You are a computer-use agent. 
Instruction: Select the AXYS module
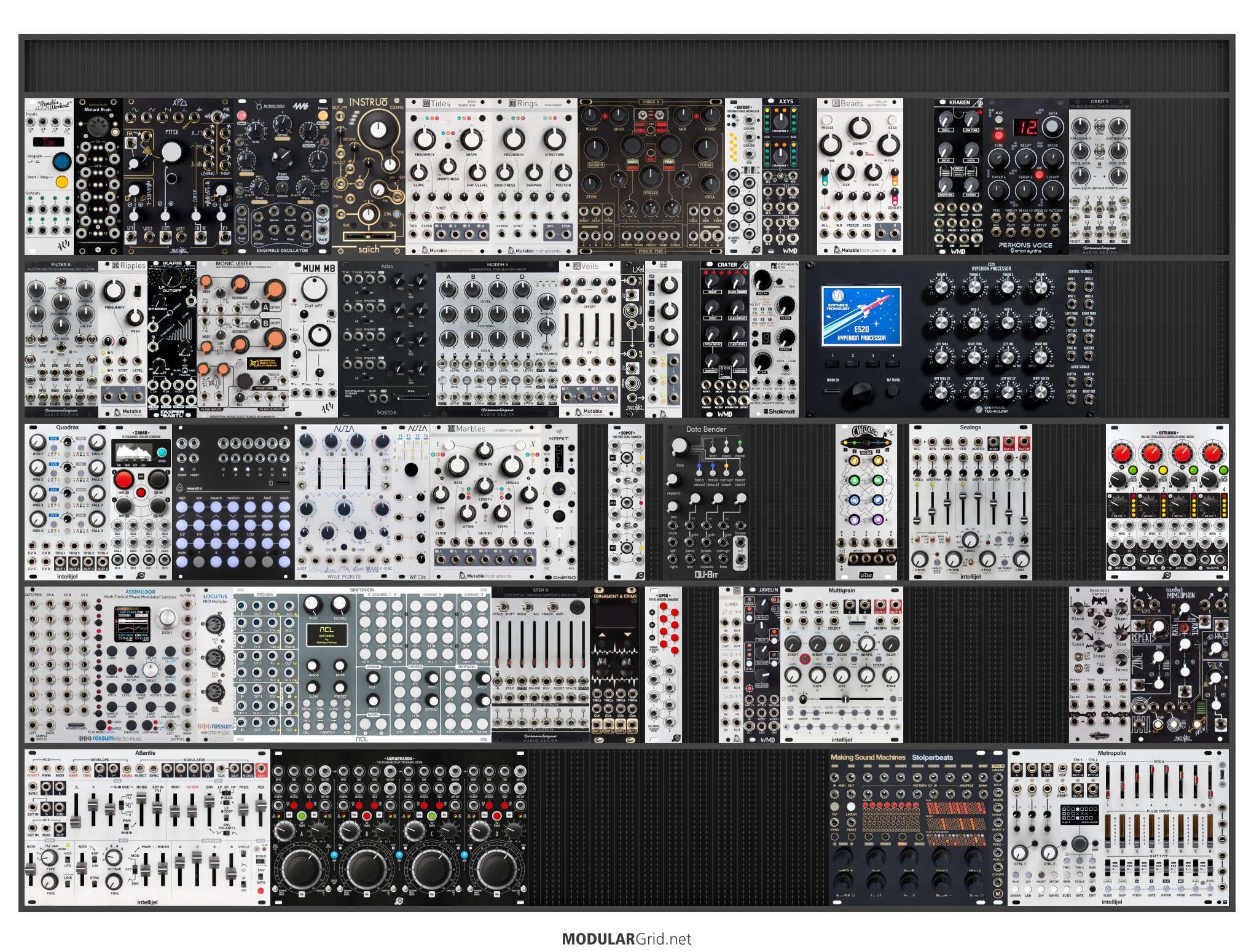tap(780, 176)
